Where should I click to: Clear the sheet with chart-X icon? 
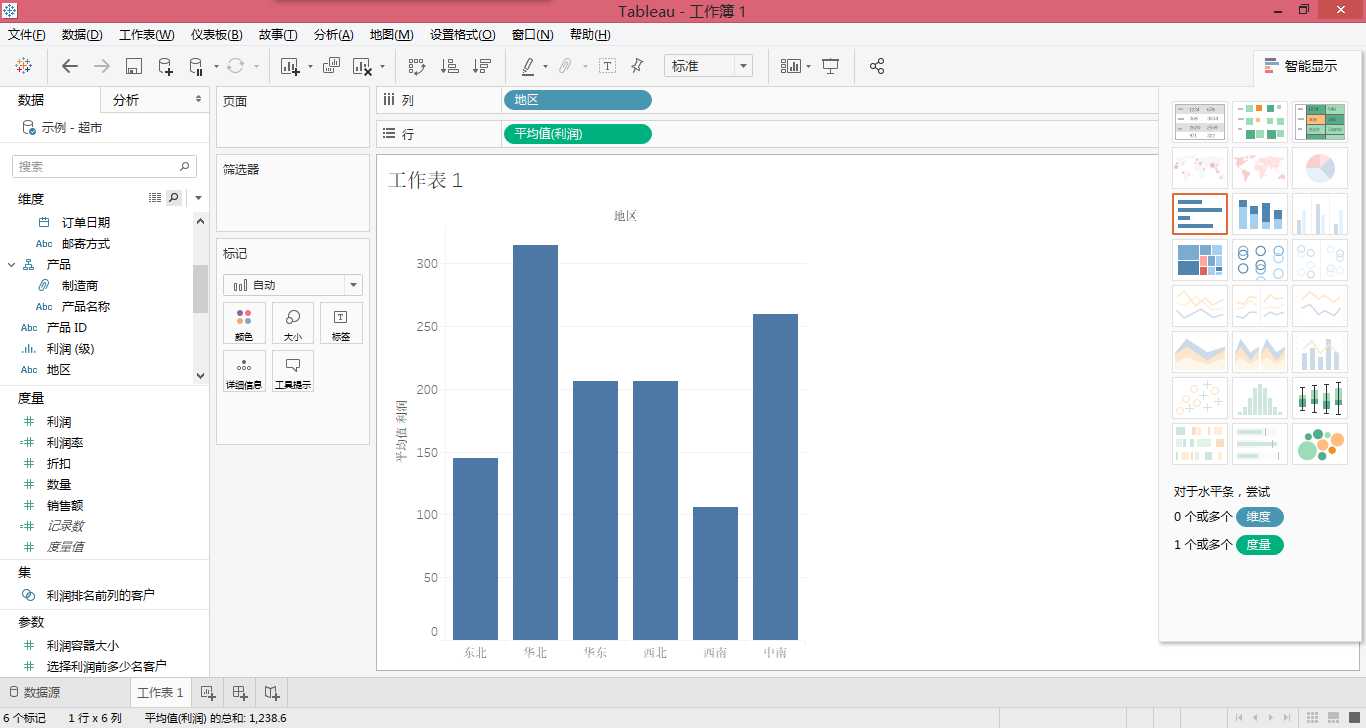pos(363,66)
